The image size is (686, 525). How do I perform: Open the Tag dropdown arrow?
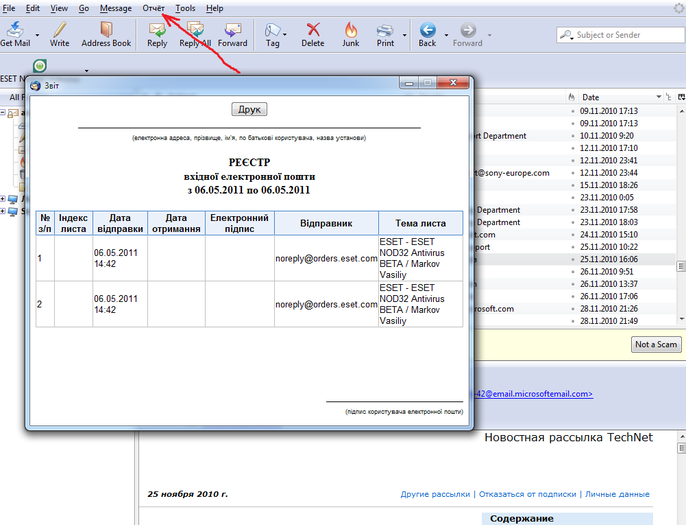285,35
